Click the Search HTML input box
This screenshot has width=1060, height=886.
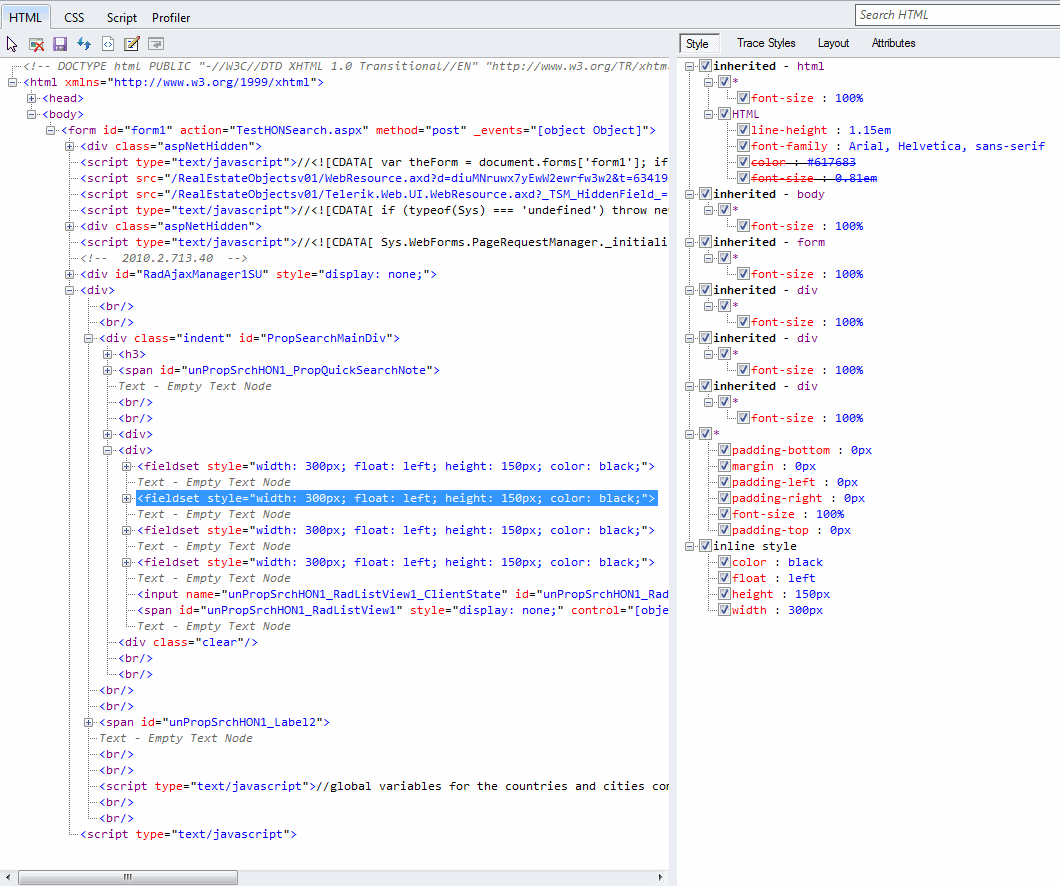click(x=956, y=15)
